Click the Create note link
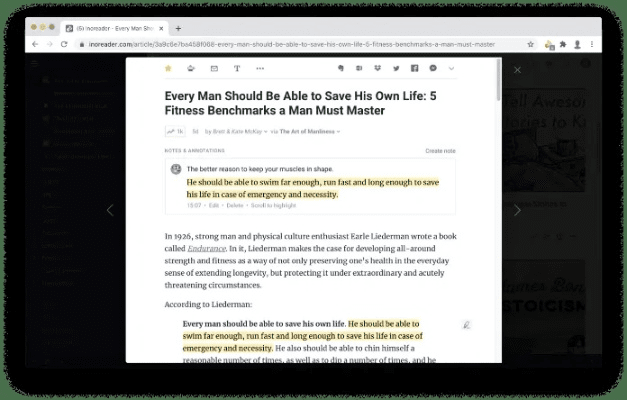The width and height of the screenshot is (627, 400). (440, 151)
